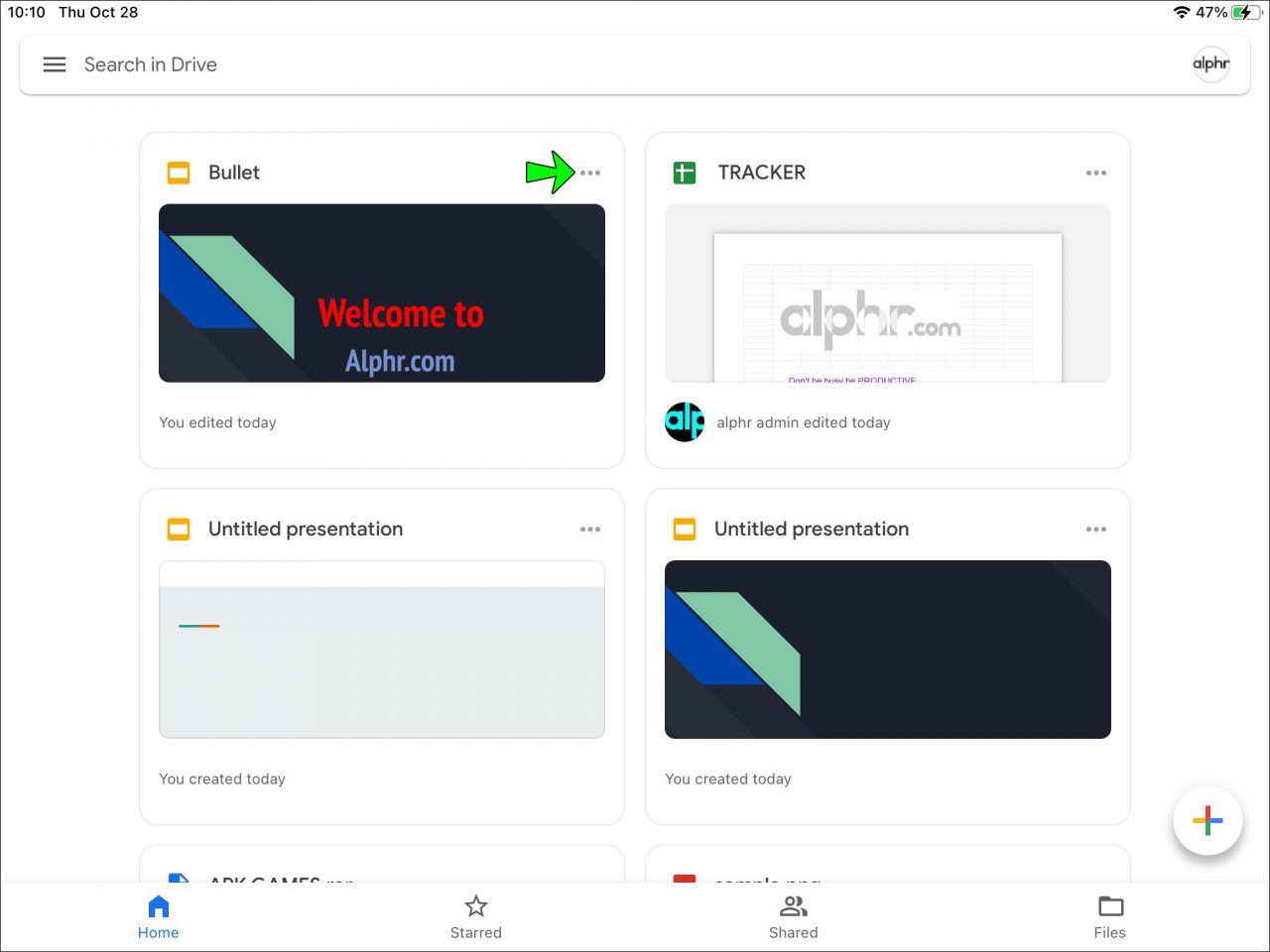Go to the Shared section

793,915
